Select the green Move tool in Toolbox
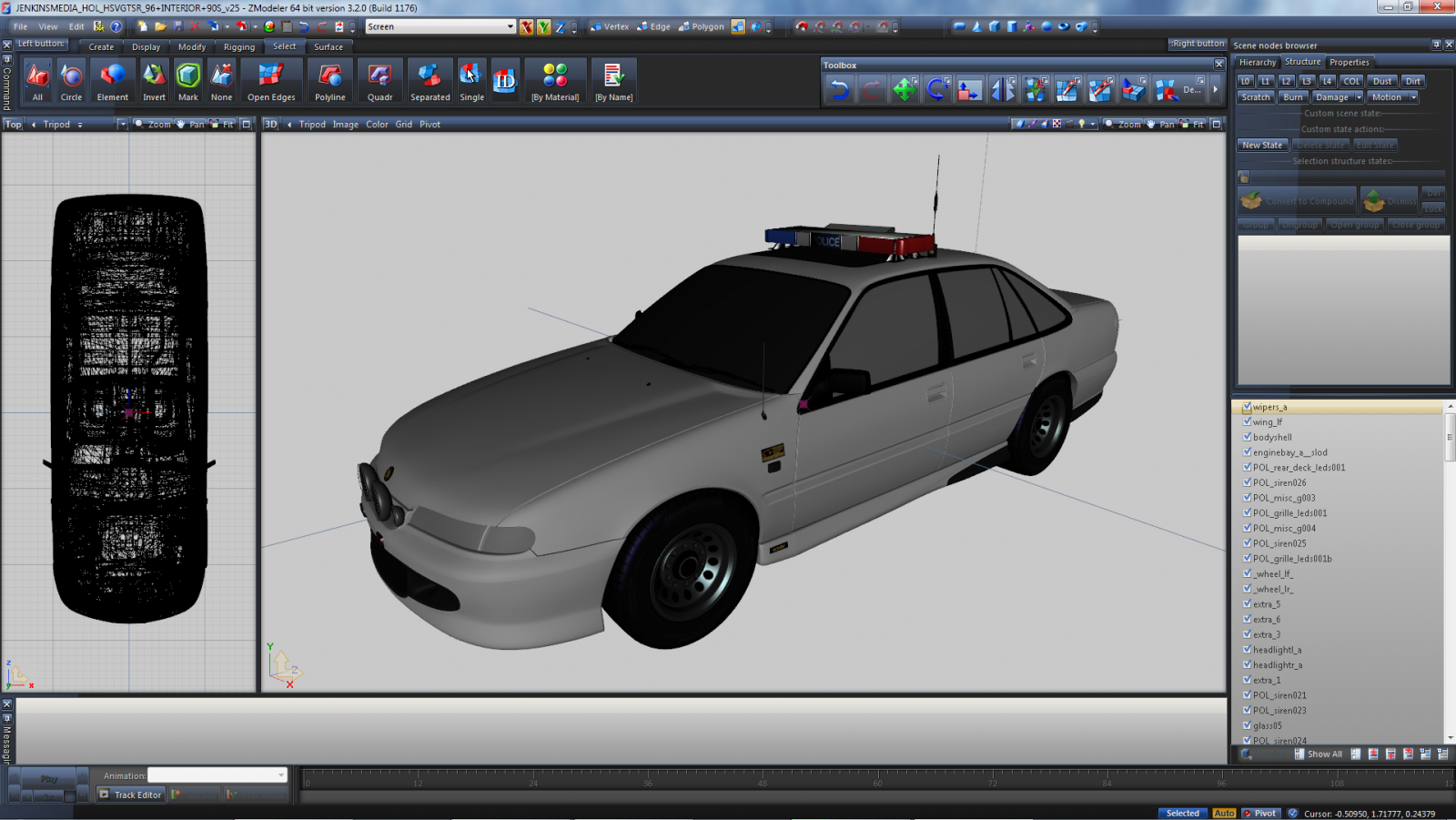1456x820 pixels. click(904, 89)
